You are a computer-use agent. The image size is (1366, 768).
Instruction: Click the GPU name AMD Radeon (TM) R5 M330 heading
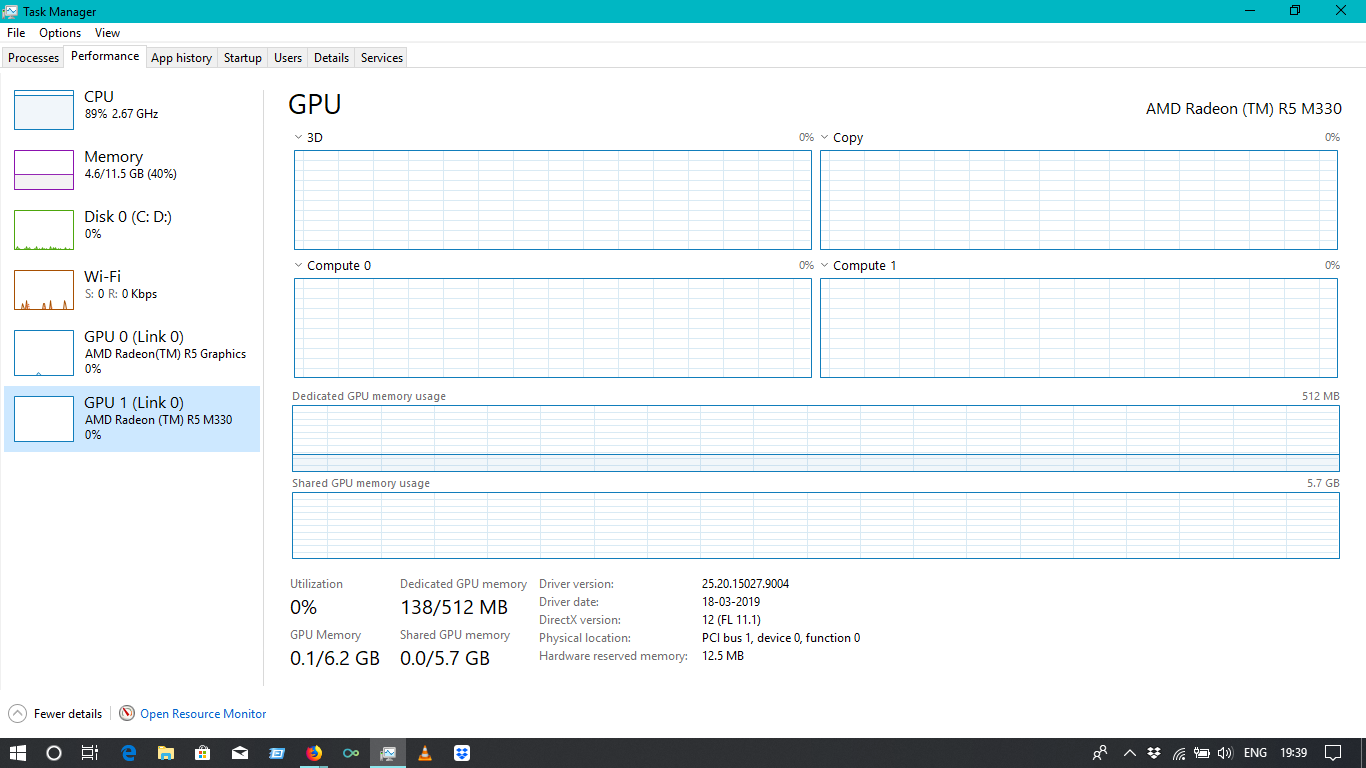1244,109
